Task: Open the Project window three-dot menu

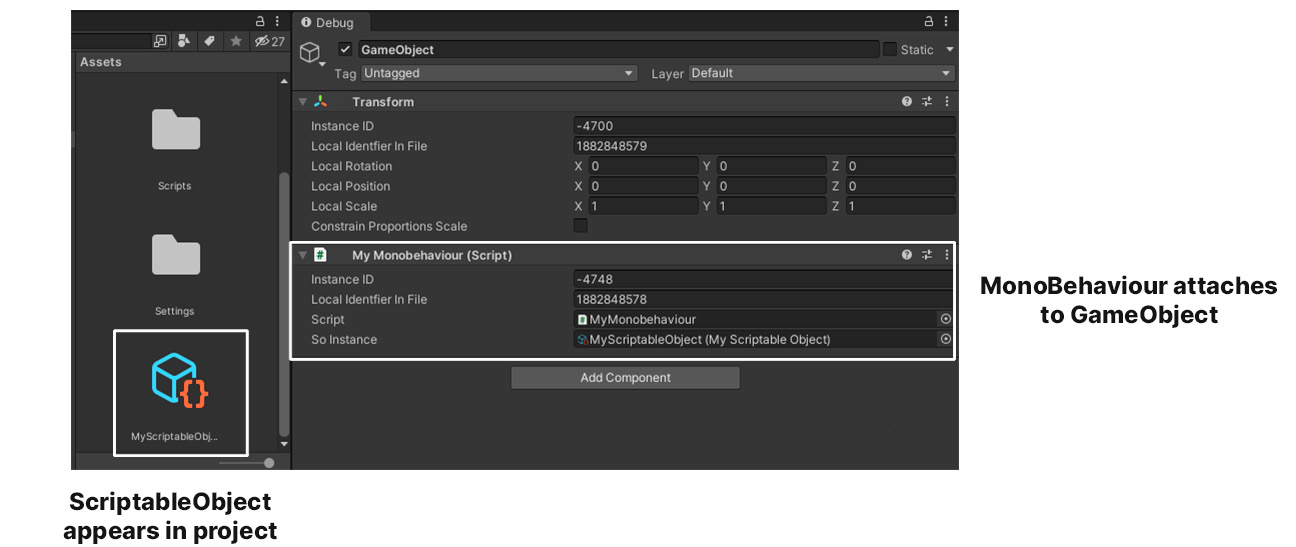Action: click(277, 21)
